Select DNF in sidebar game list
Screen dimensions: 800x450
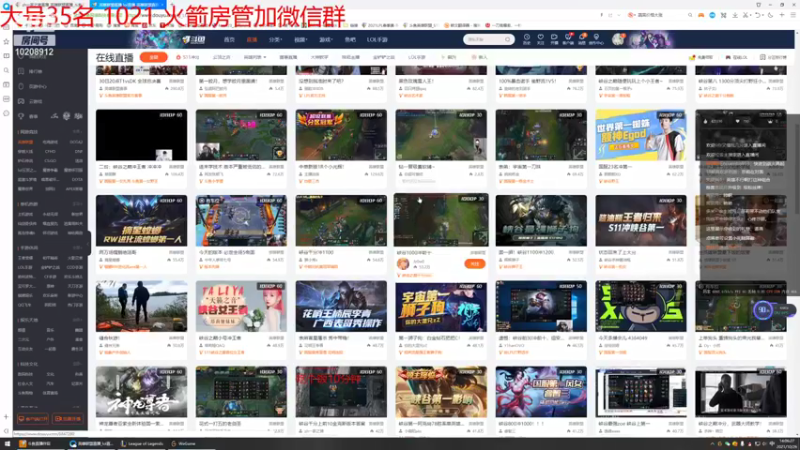(x=78, y=152)
